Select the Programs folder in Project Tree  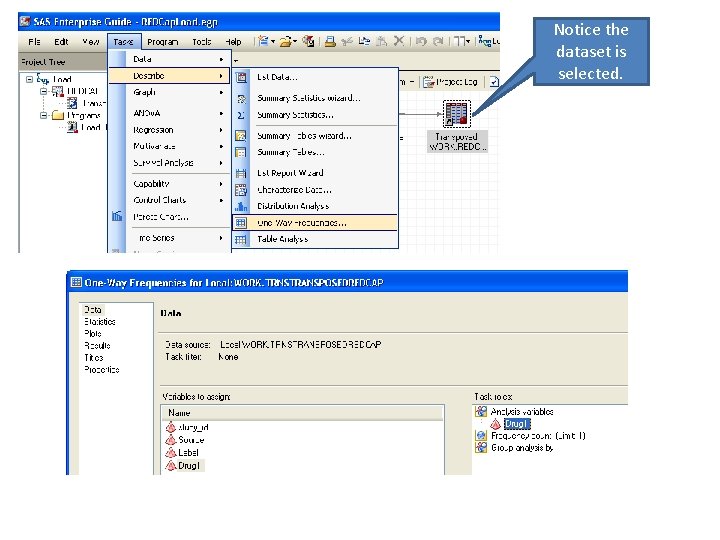[83, 115]
